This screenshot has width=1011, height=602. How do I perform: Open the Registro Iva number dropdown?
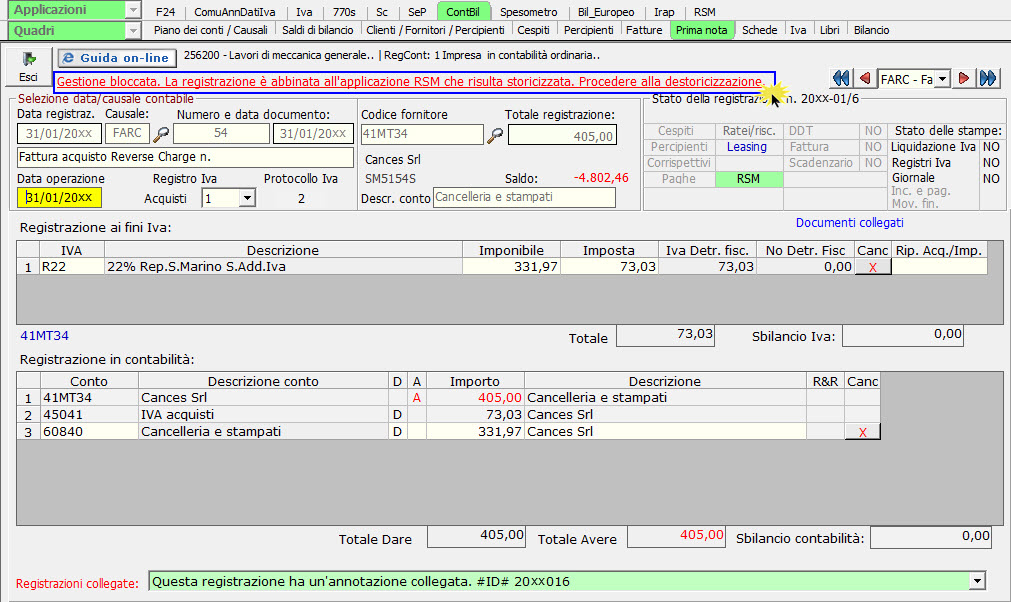(x=247, y=198)
